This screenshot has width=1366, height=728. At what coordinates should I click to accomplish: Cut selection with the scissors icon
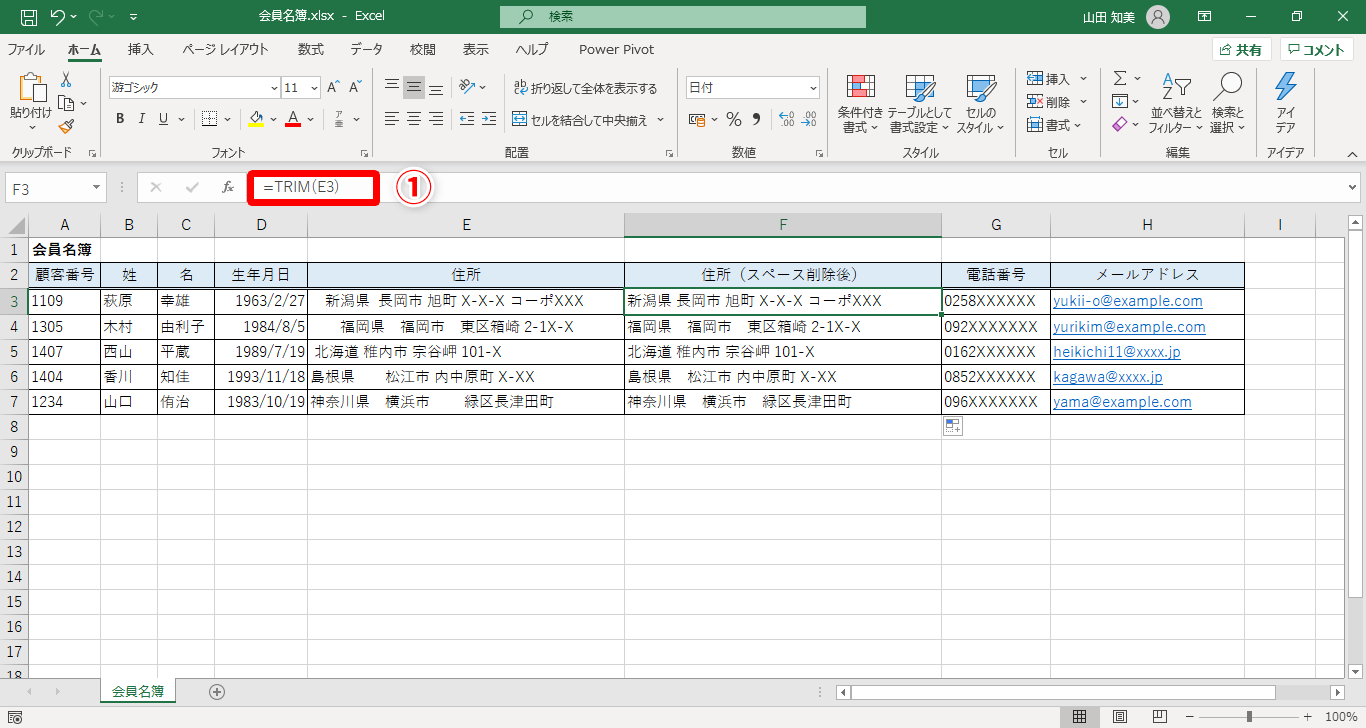click(x=66, y=80)
